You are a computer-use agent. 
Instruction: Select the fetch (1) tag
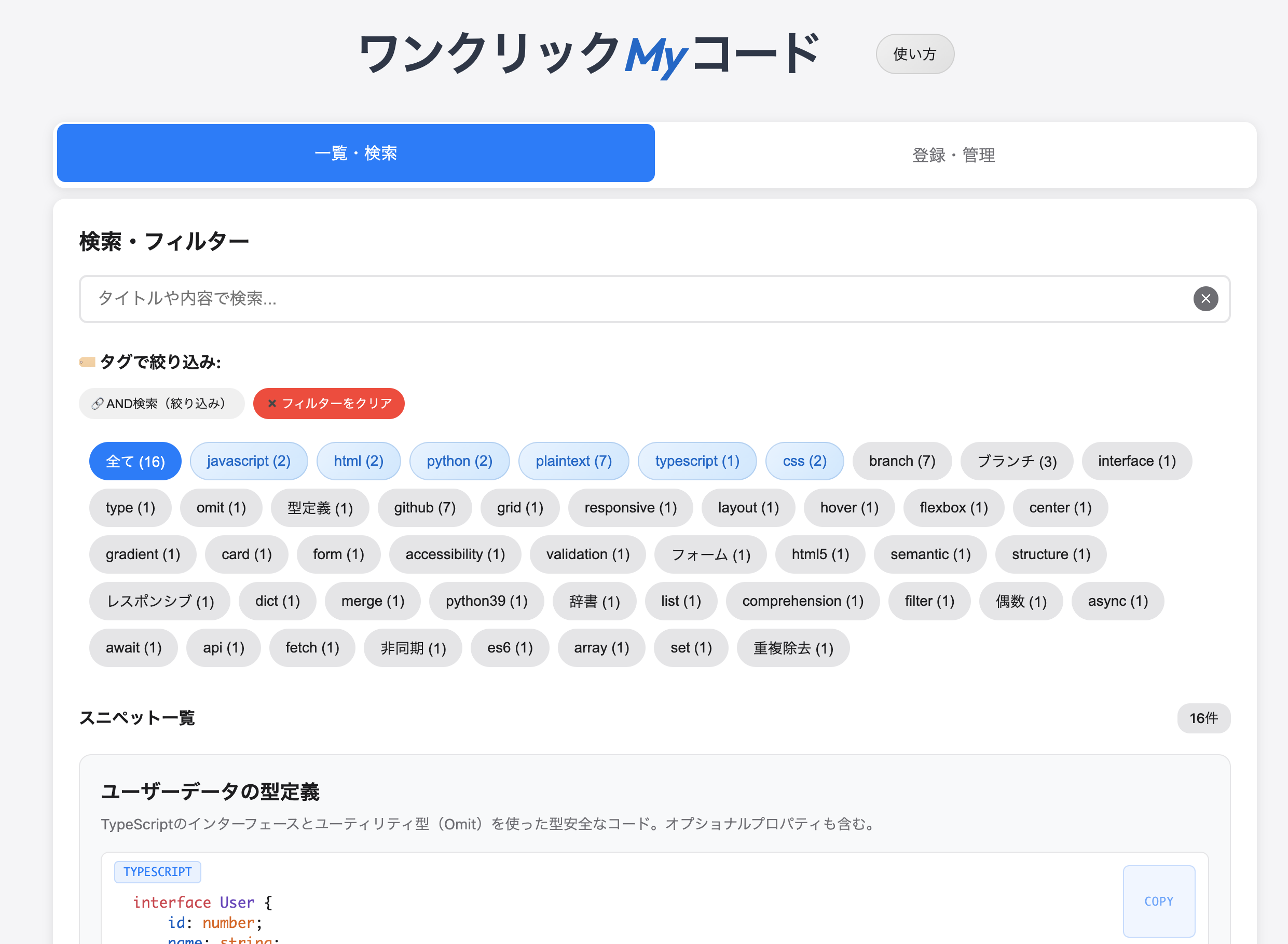(x=312, y=648)
